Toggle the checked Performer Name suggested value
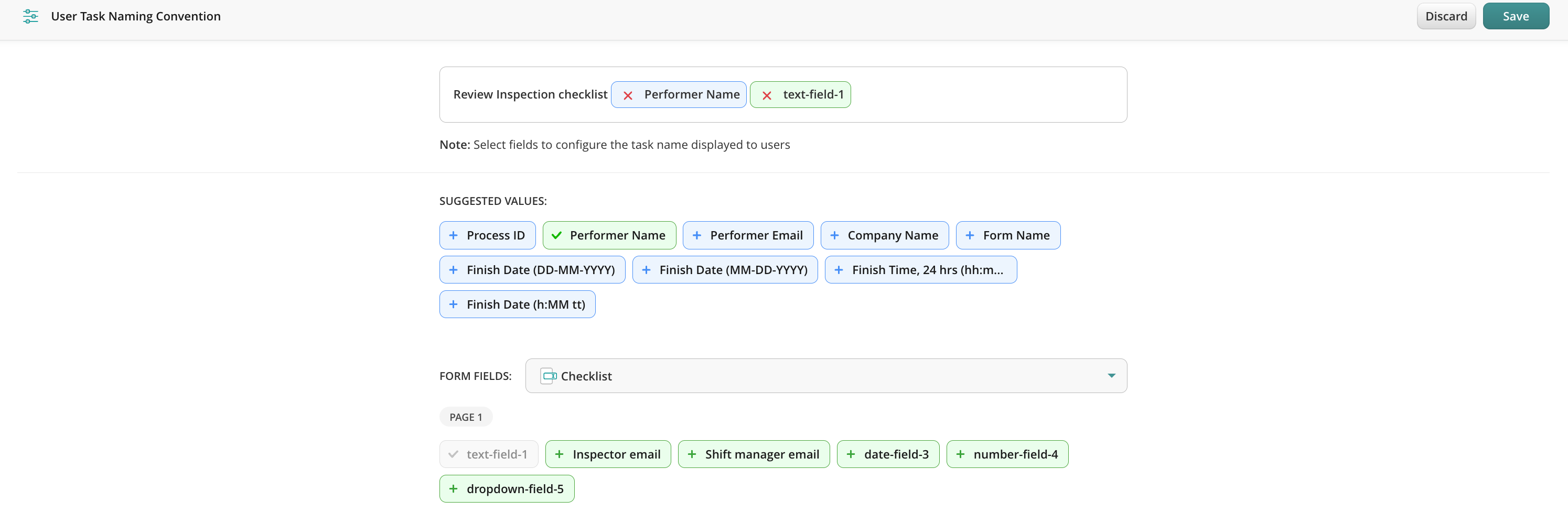Image resolution: width=1568 pixels, height=523 pixels. click(x=609, y=235)
